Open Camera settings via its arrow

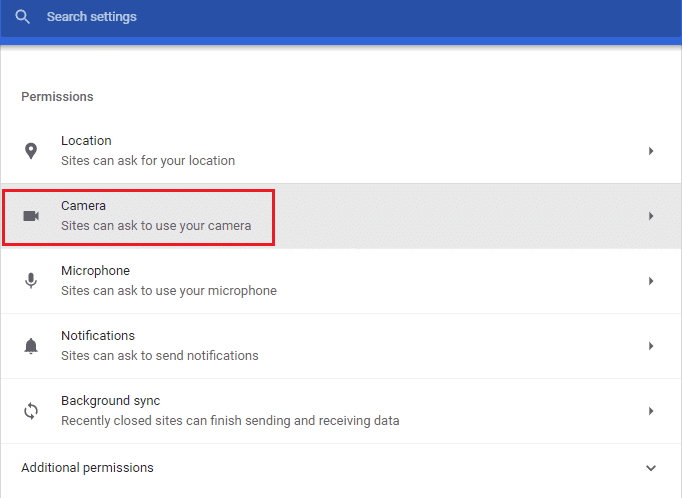point(651,216)
